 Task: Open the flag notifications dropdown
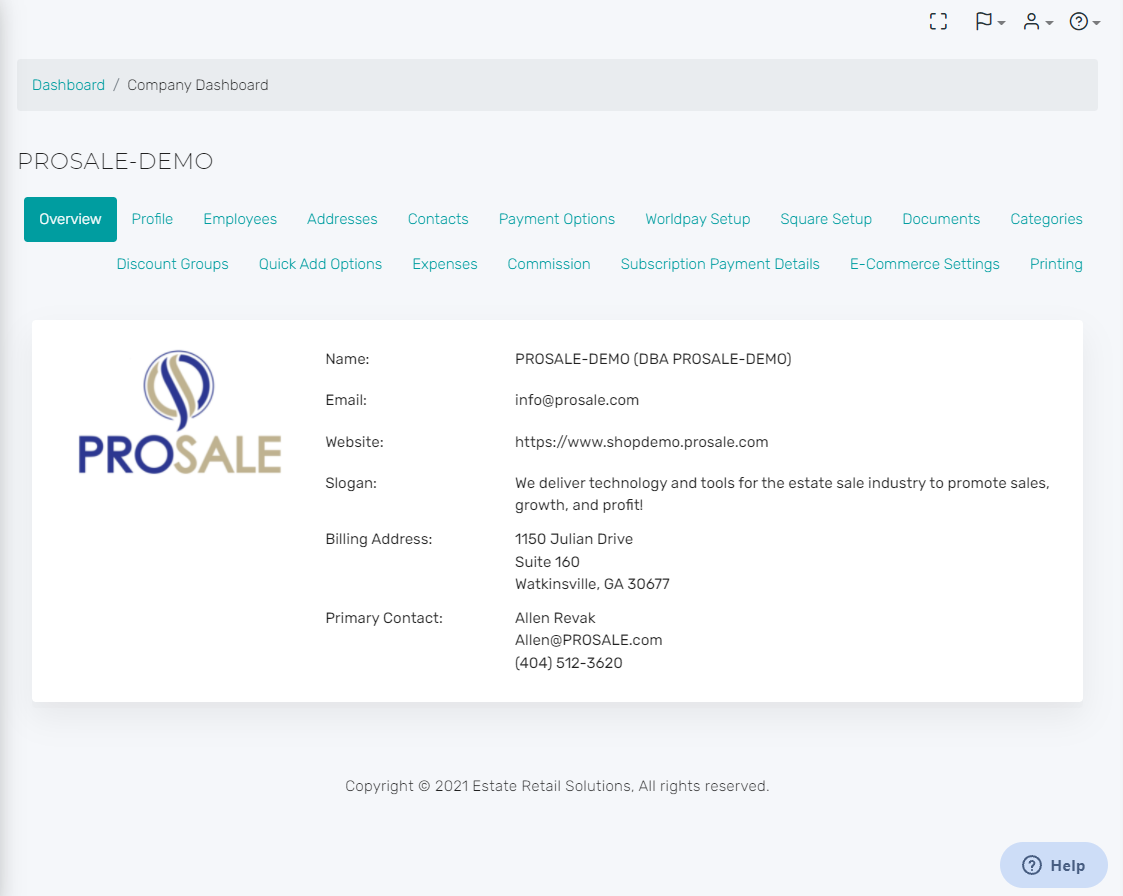990,21
